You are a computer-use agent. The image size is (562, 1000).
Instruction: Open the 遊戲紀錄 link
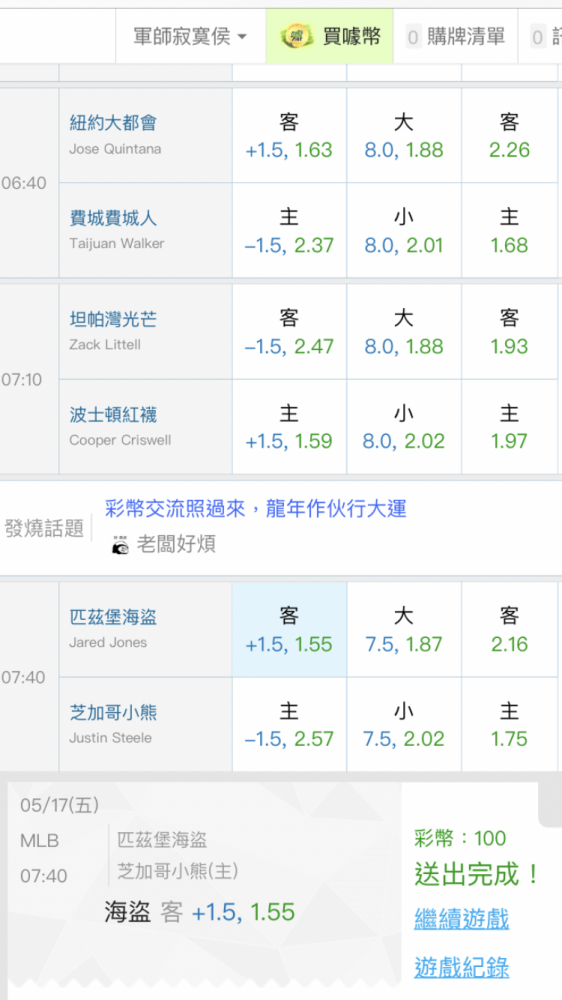coord(461,967)
